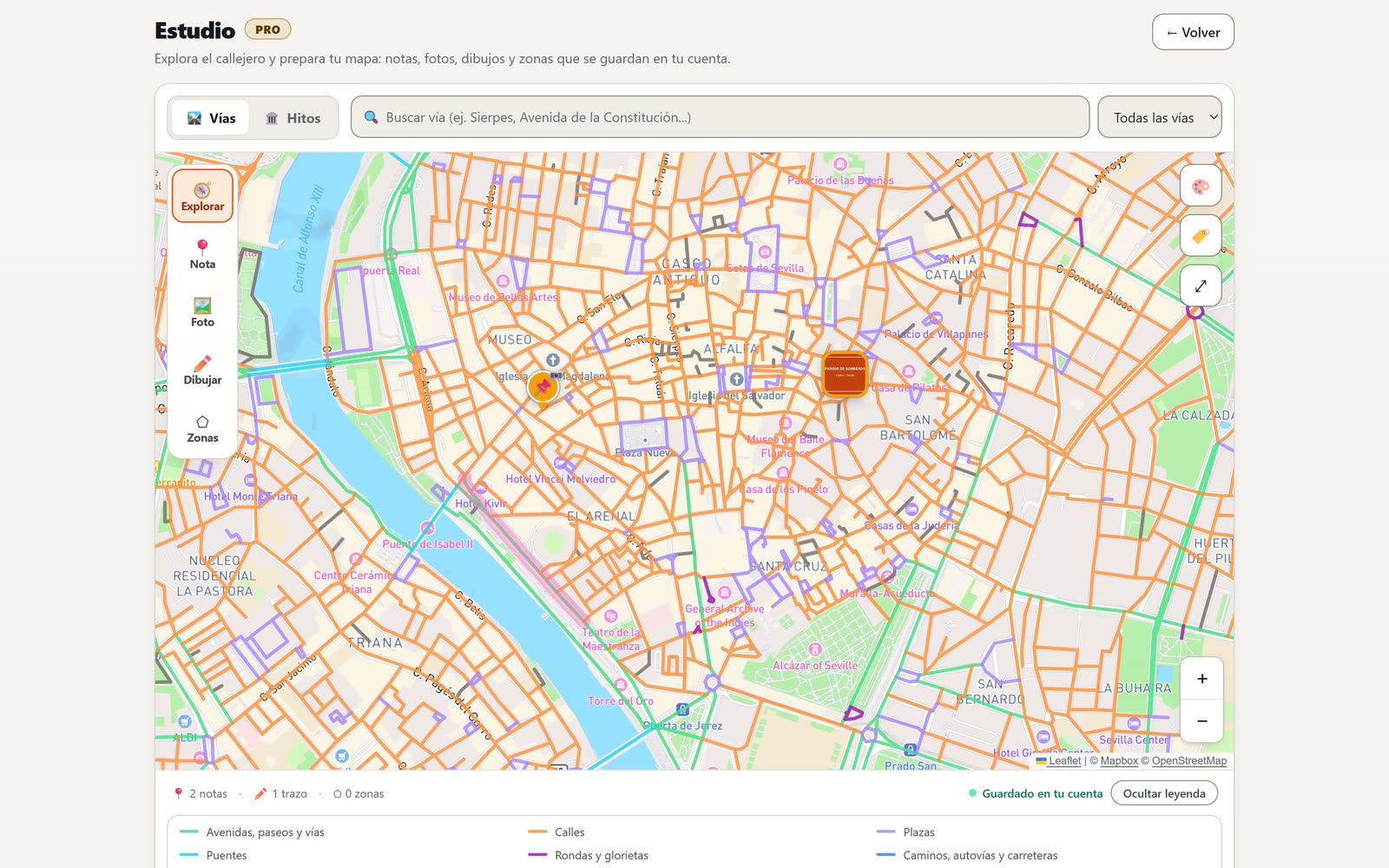Click the Alcázar of Seville marker
Viewport: 1389px width, 868px height.
pyautogui.click(x=814, y=649)
